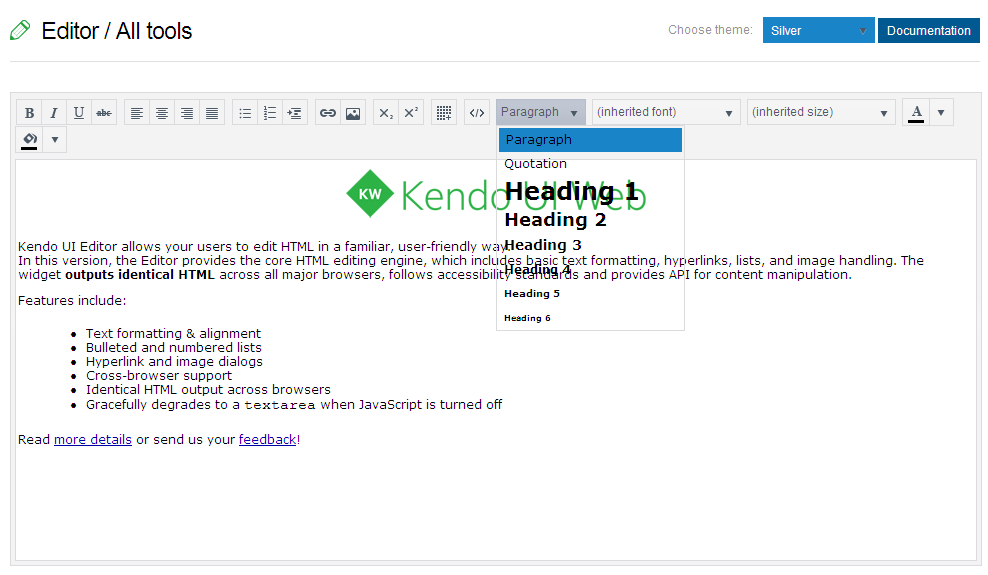The height and width of the screenshot is (575, 988).
Task: Center align text
Action: (x=162, y=113)
